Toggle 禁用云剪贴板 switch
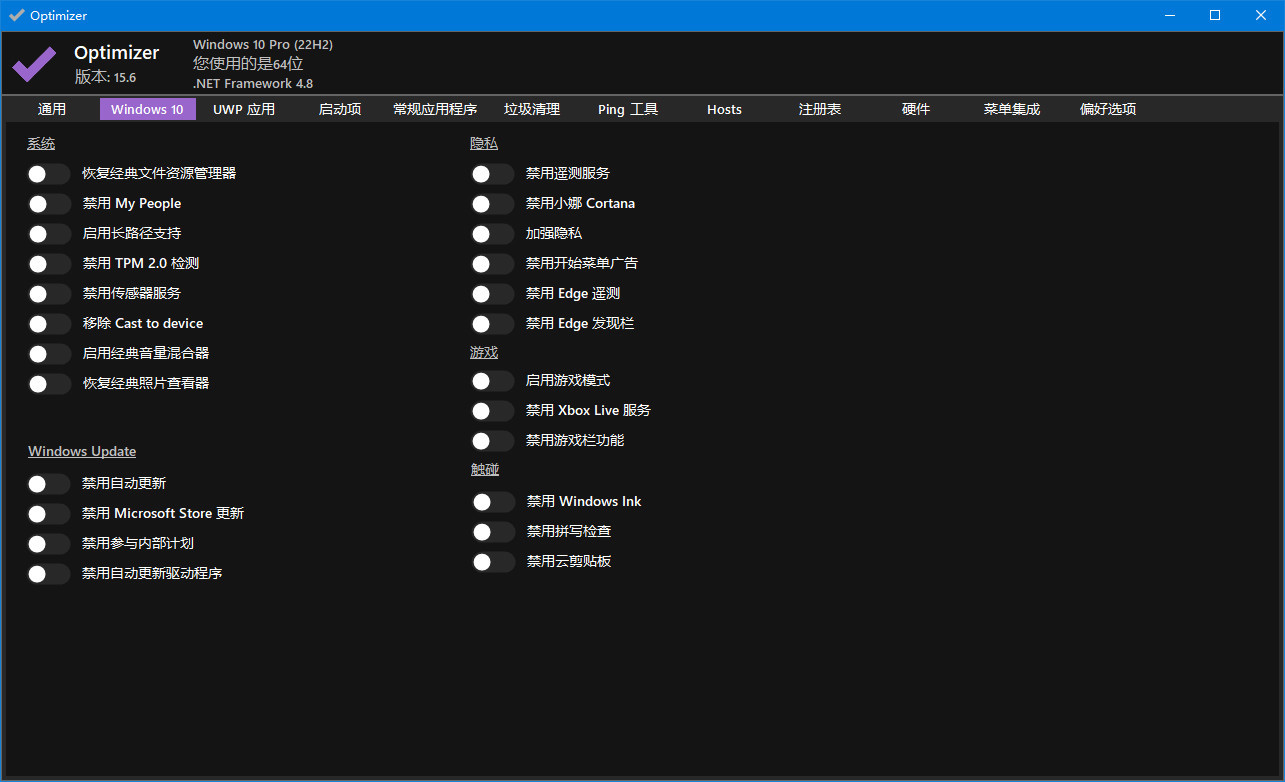1285x782 pixels. point(494,562)
